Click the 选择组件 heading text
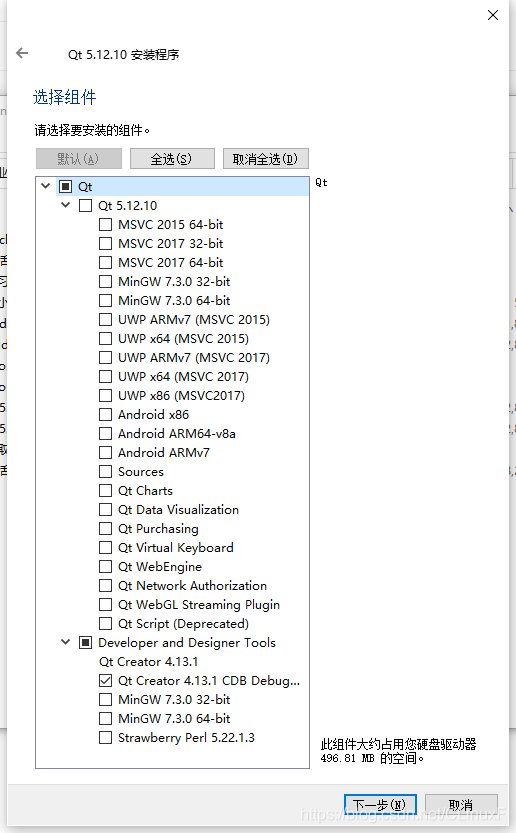Viewport: 516px width, 833px height. pyautogui.click(x=65, y=97)
